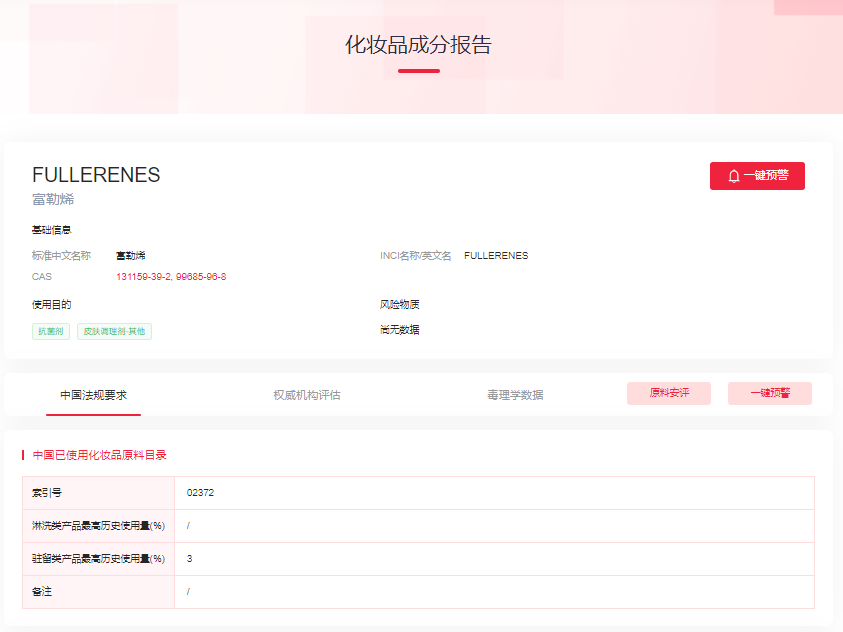Click the 一键预警 button beside 原料安评
The height and width of the screenshot is (632, 843).
[x=769, y=393]
